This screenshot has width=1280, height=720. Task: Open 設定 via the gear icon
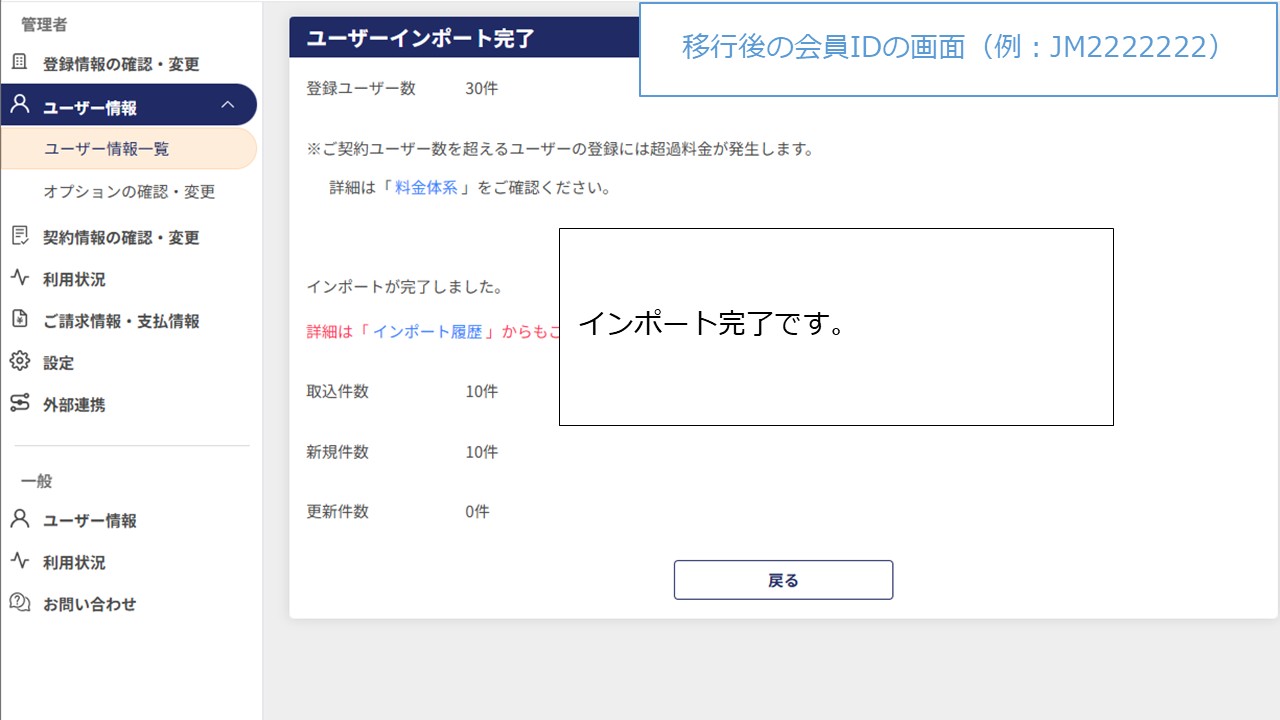(19, 362)
